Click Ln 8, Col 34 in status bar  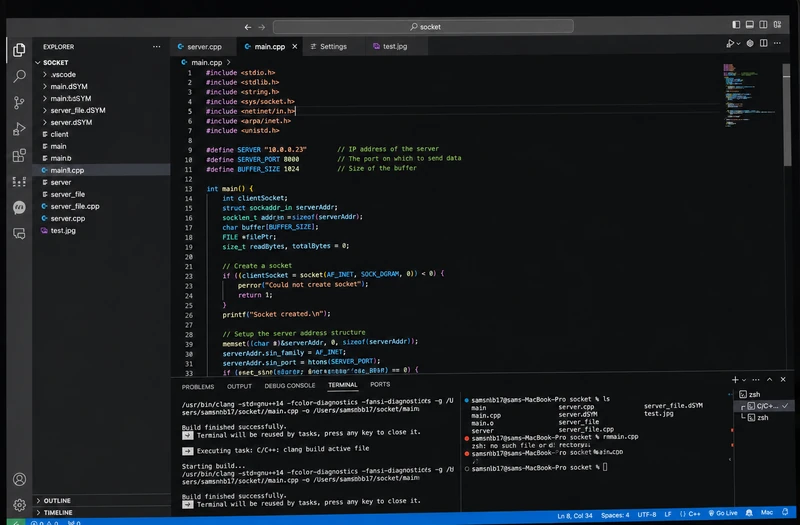click(x=574, y=515)
